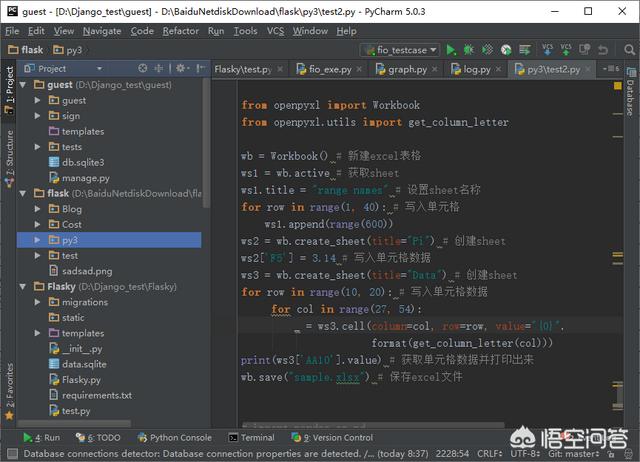Select sadsad.png file
The height and width of the screenshot is (462, 640).
pyautogui.click(x=81, y=271)
